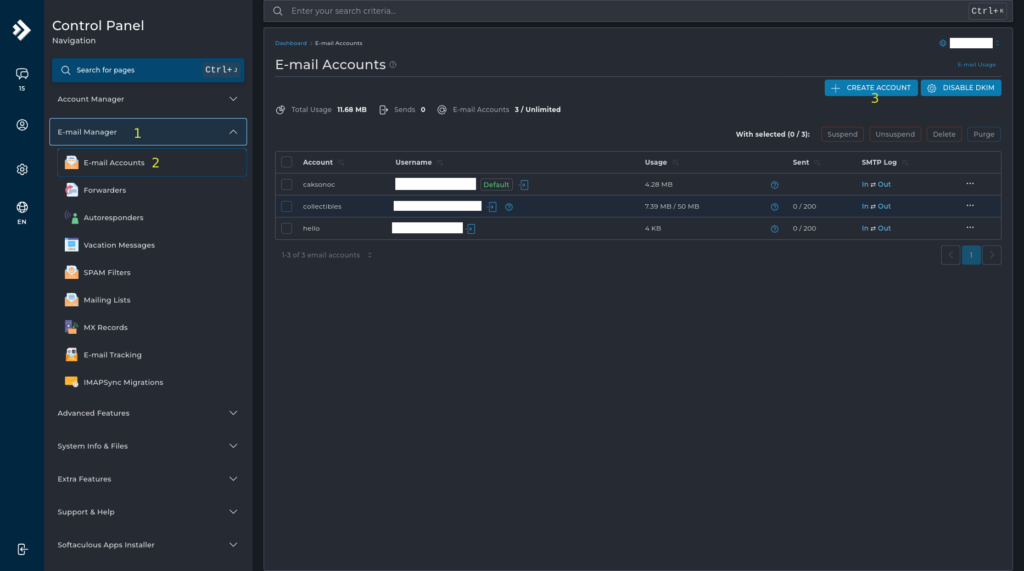Click the Purge button

point(984,135)
